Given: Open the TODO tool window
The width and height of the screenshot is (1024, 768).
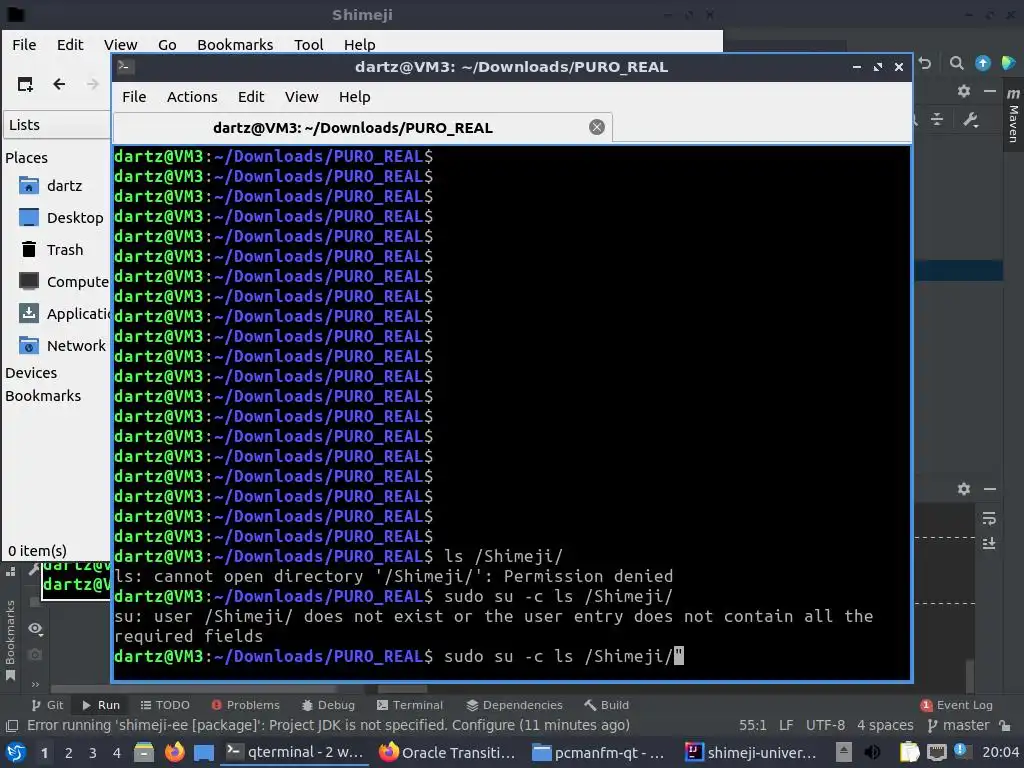Looking at the screenshot, I should coord(165,705).
